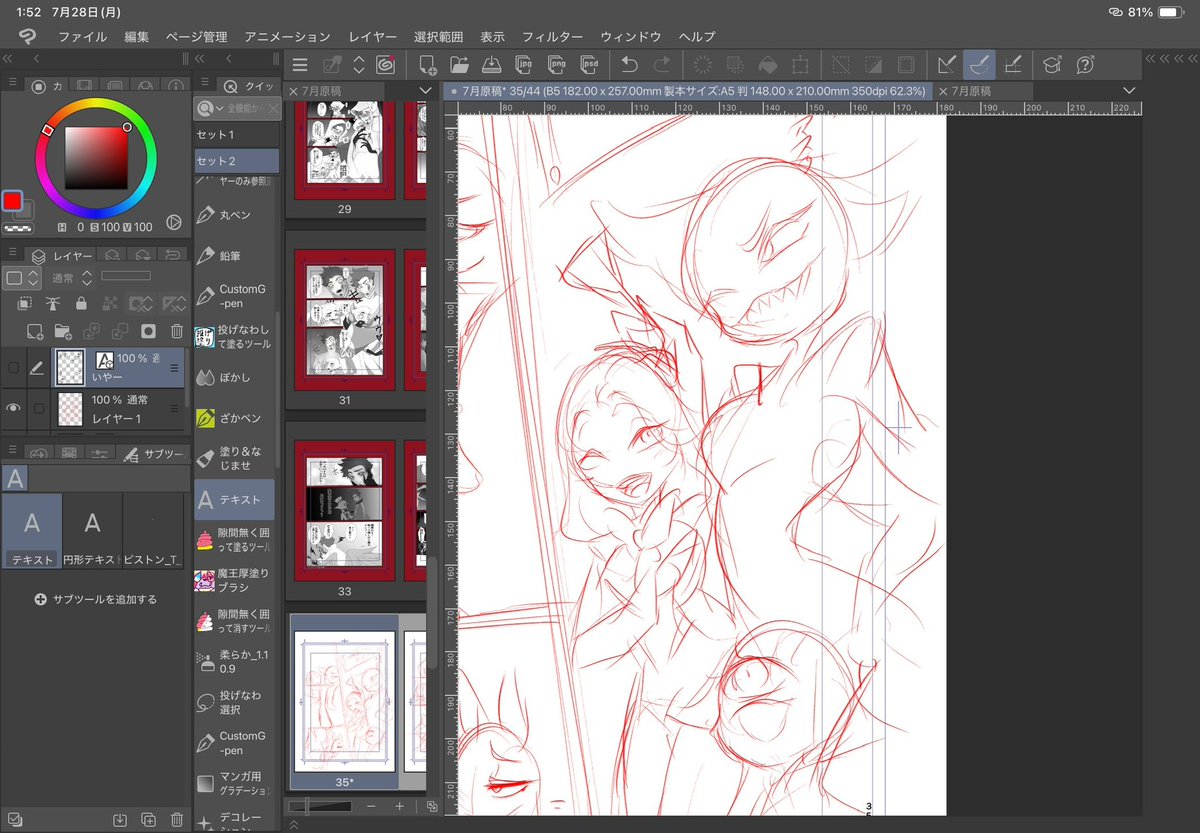Click the Fill bucket icon in command bar
1200x833 pixels.
click(x=767, y=65)
